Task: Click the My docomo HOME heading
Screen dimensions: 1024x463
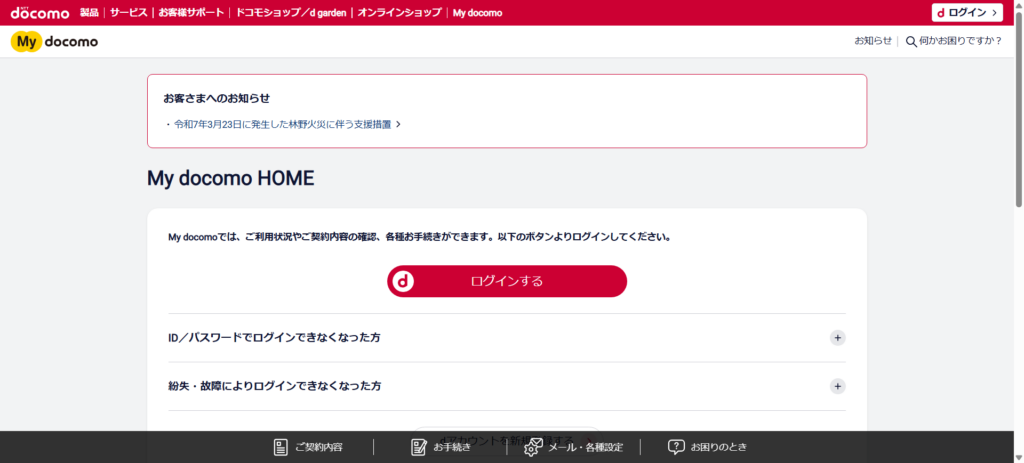Action: pos(231,178)
